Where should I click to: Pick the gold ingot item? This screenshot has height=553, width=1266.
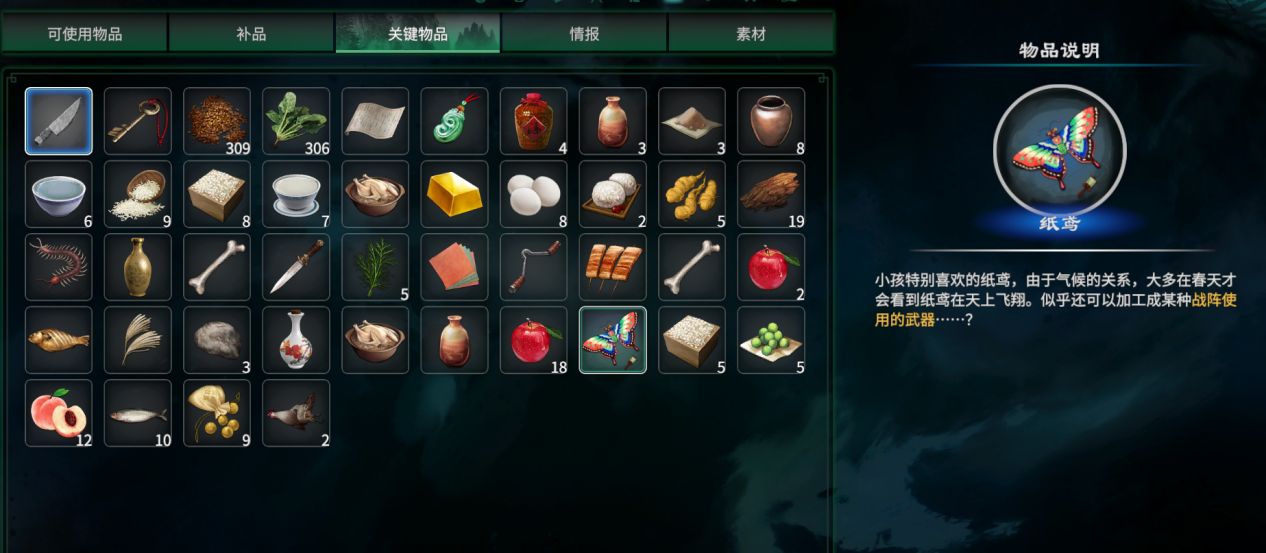454,194
